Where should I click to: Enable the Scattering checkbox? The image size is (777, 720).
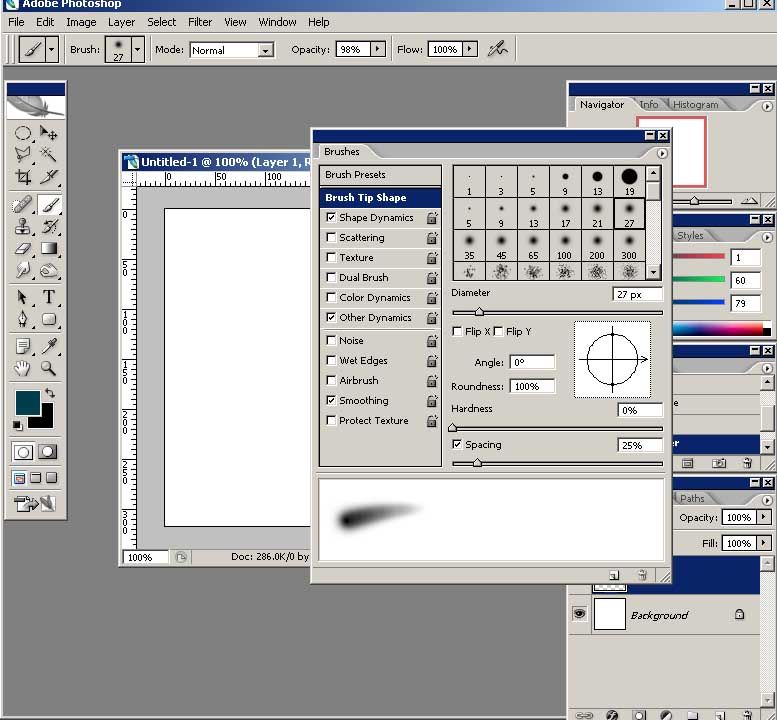[331, 237]
